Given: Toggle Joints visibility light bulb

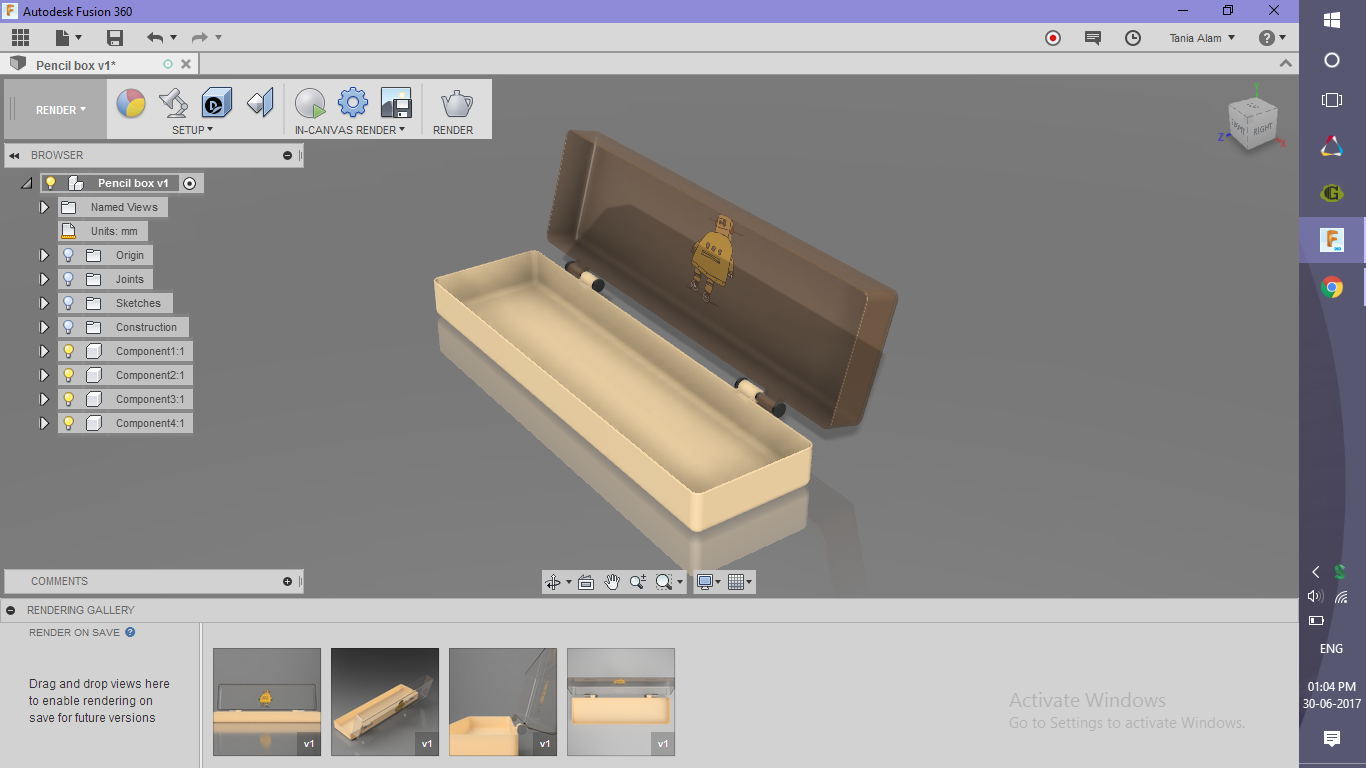Looking at the screenshot, I should point(68,279).
